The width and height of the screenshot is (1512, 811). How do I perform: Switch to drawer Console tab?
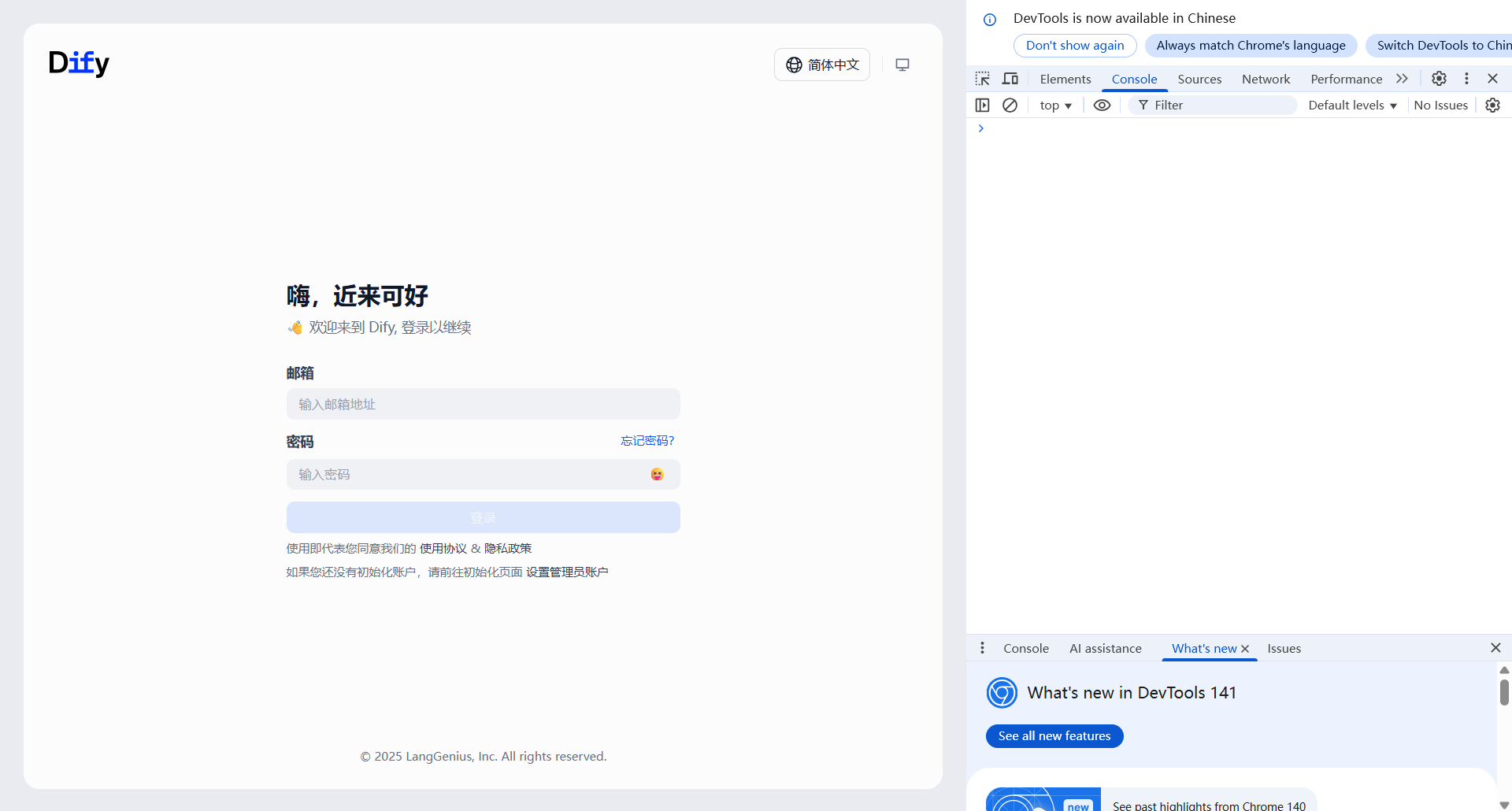pyautogui.click(x=1025, y=648)
